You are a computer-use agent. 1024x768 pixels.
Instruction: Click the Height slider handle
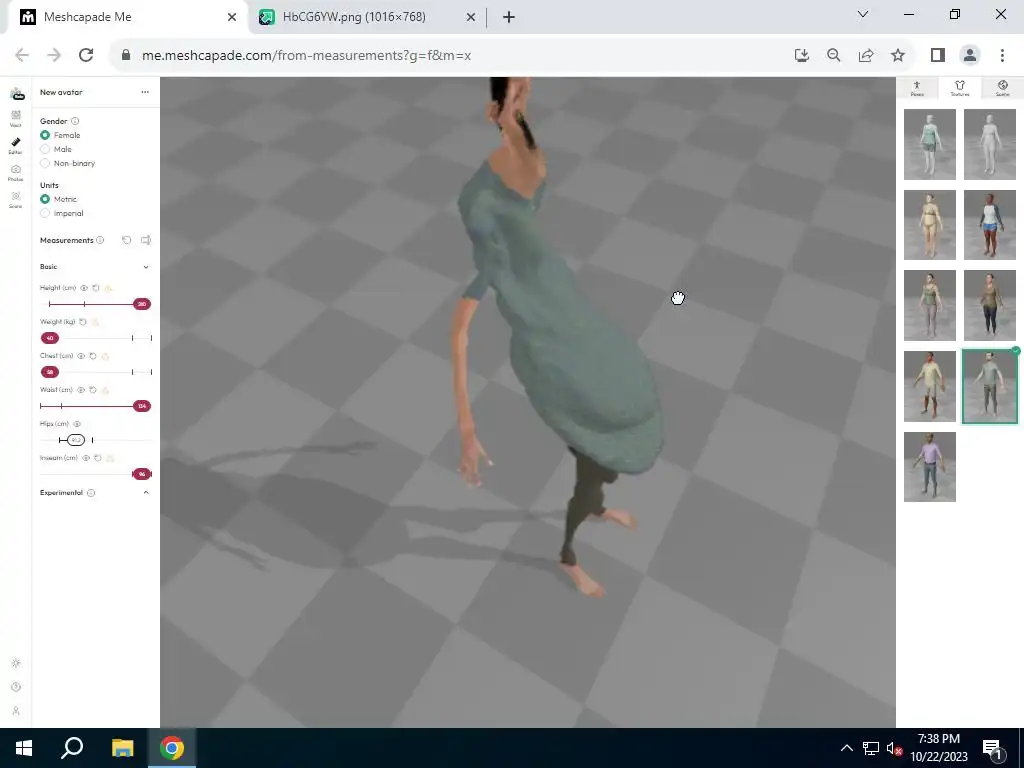(142, 304)
